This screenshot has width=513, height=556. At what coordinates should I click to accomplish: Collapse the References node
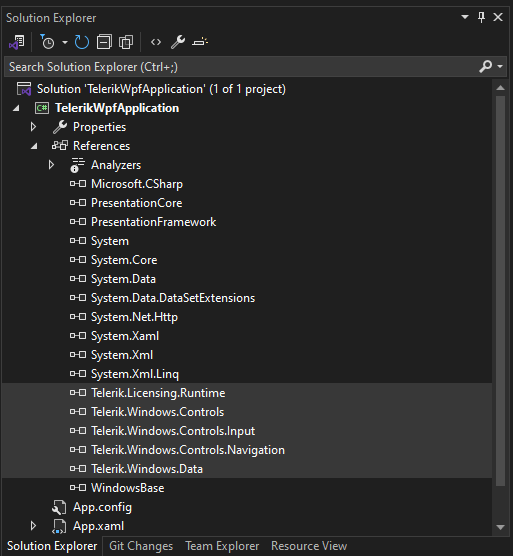[34, 146]
